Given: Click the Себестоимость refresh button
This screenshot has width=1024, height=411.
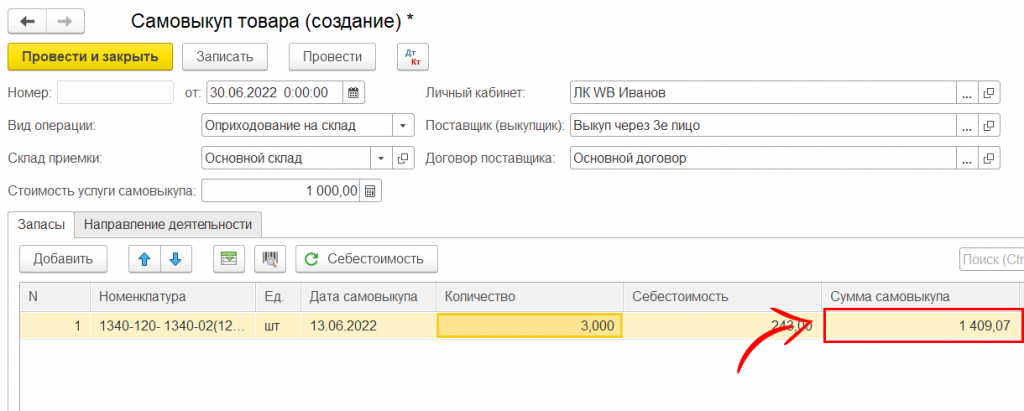Looking at the screenshot, I should (365, 259).
